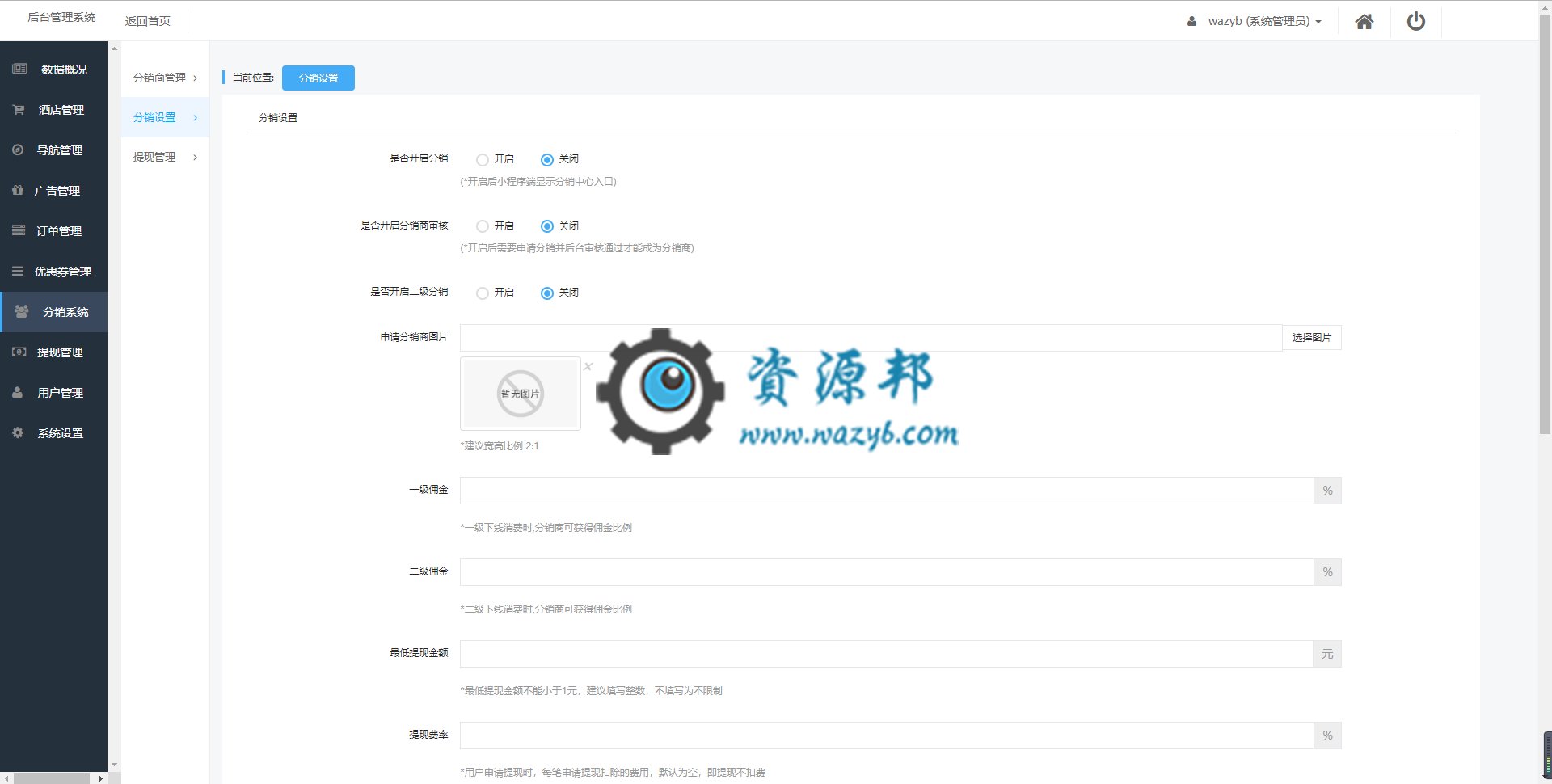Click the sidebar horizontal scrollbar

coord(52,778)
